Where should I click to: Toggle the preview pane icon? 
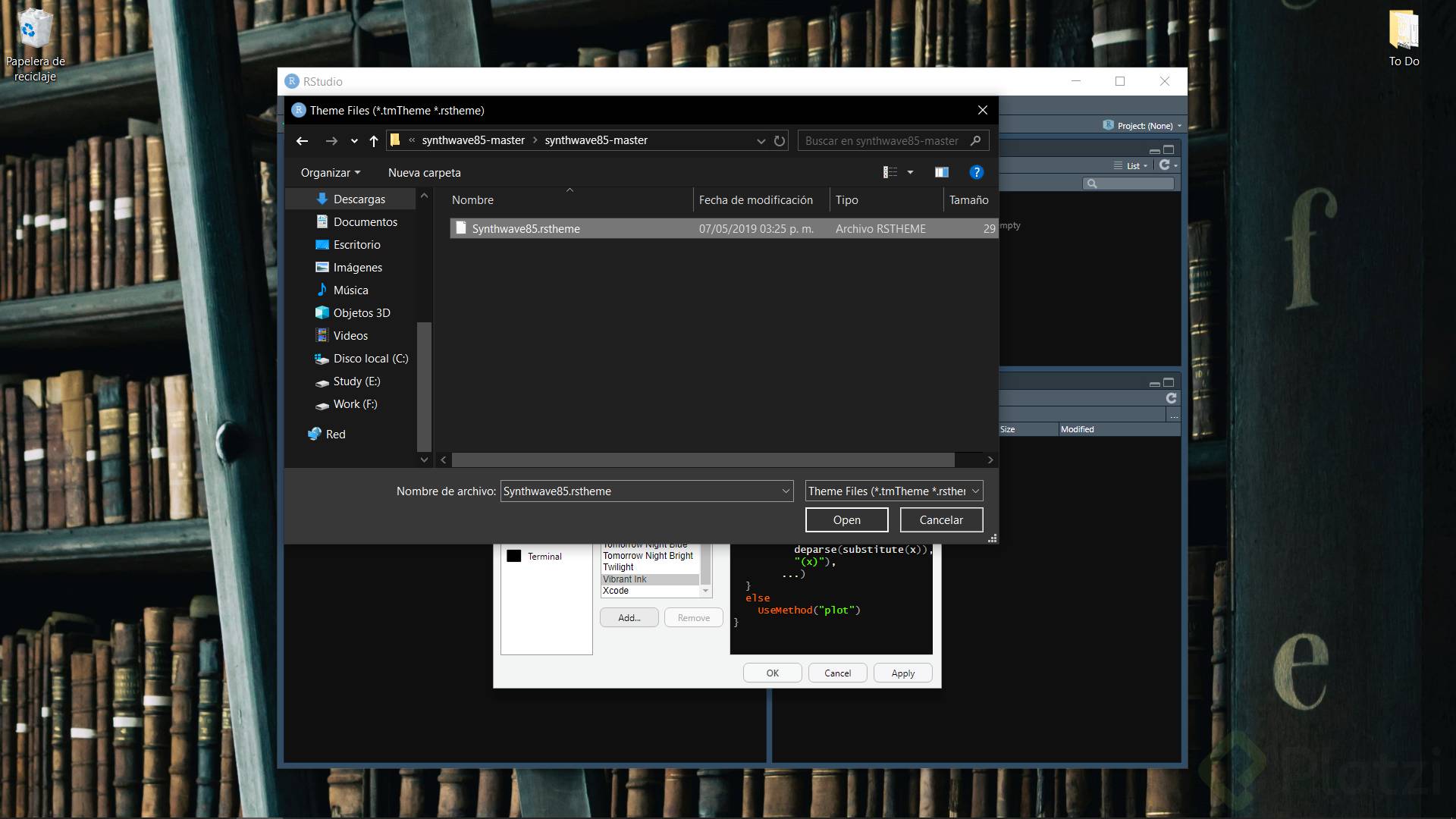point(941,173)
